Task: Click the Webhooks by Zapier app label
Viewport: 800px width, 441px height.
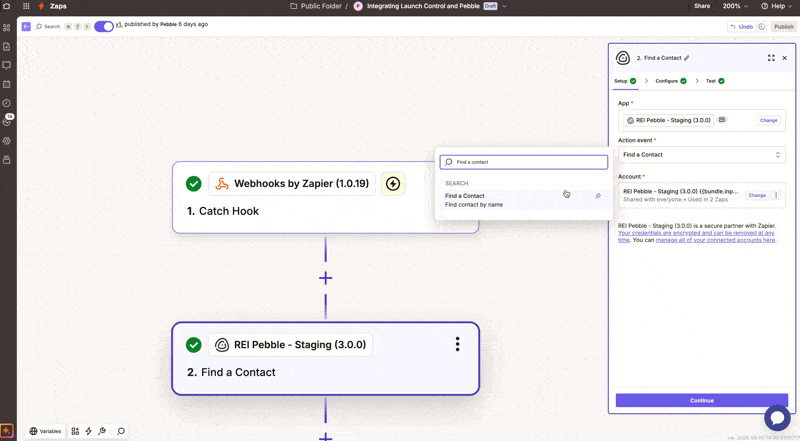Action: (292, 184)
